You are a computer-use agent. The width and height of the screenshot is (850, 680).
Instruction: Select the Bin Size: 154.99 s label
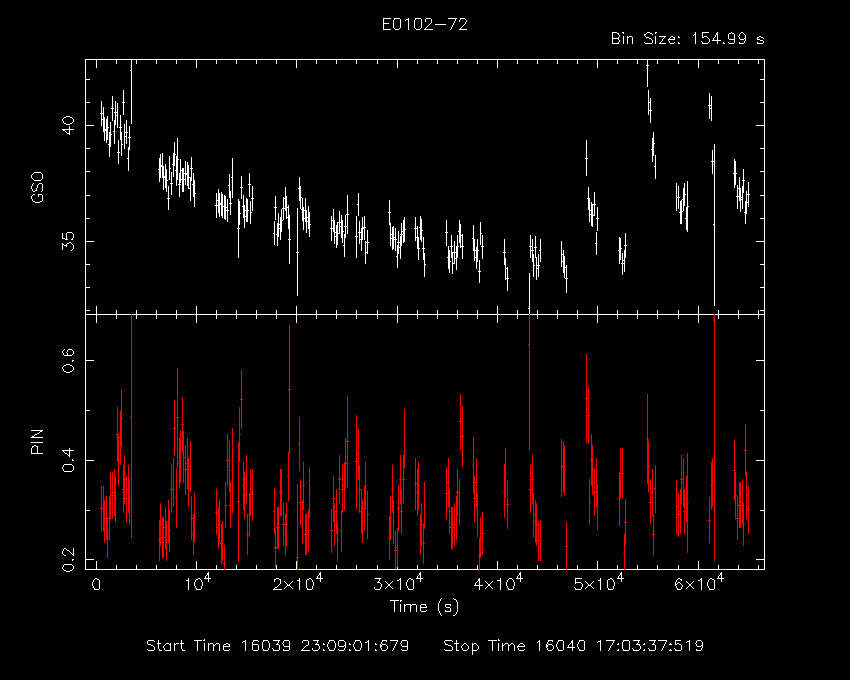tap(687, 39)
